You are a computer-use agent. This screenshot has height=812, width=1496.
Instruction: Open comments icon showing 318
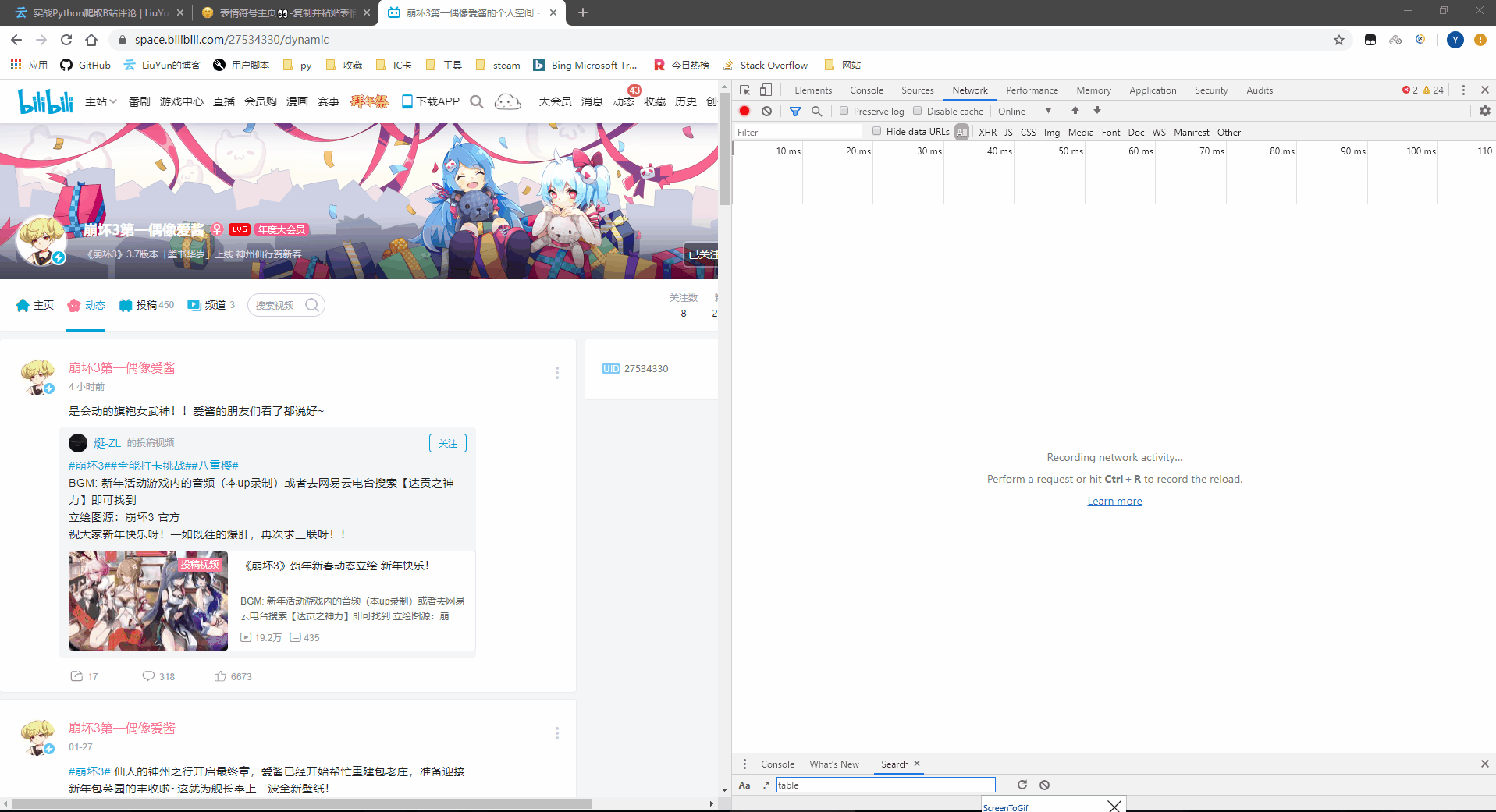148,676
